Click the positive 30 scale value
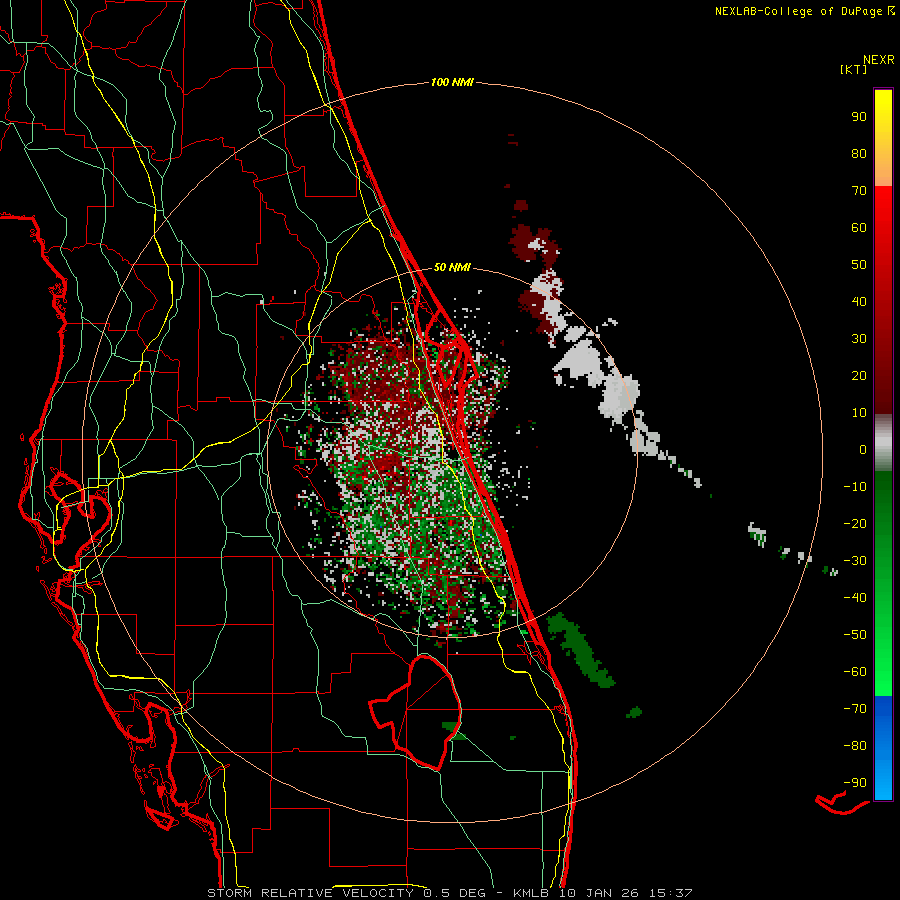This screenshot has width=900, height=900. [859, 339]
